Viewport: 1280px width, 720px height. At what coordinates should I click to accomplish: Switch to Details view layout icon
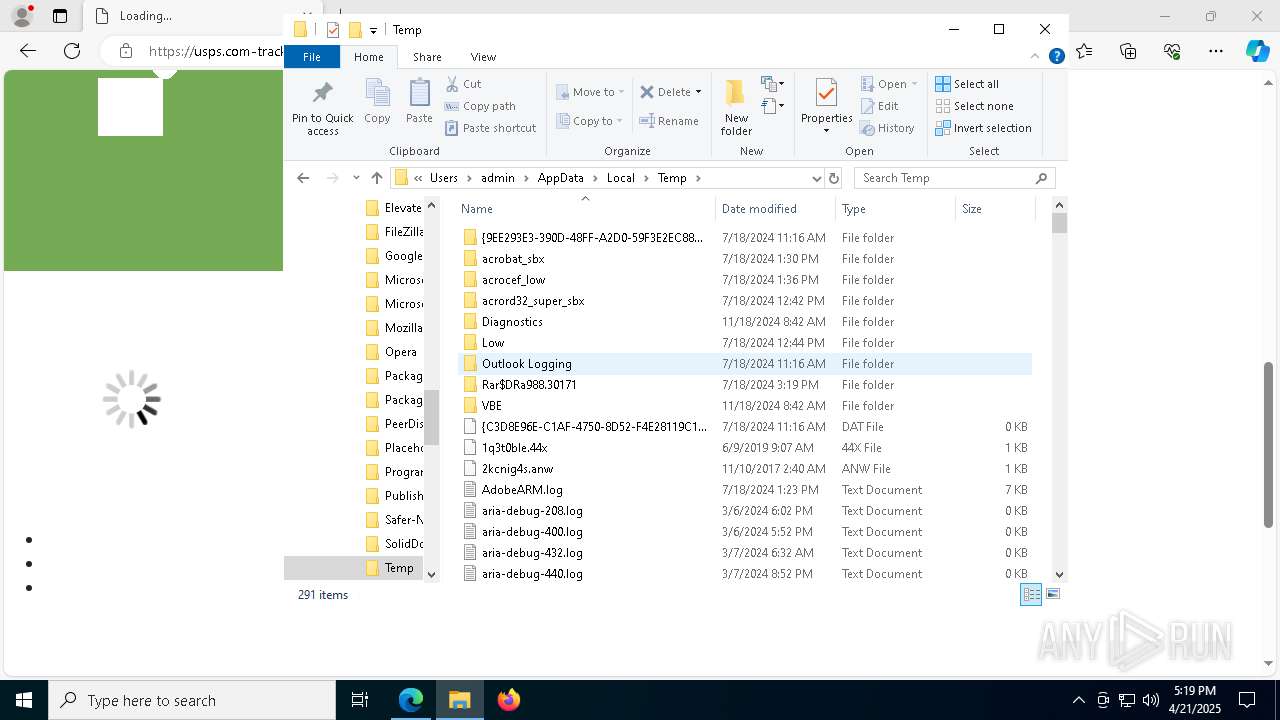[1031, 594]
